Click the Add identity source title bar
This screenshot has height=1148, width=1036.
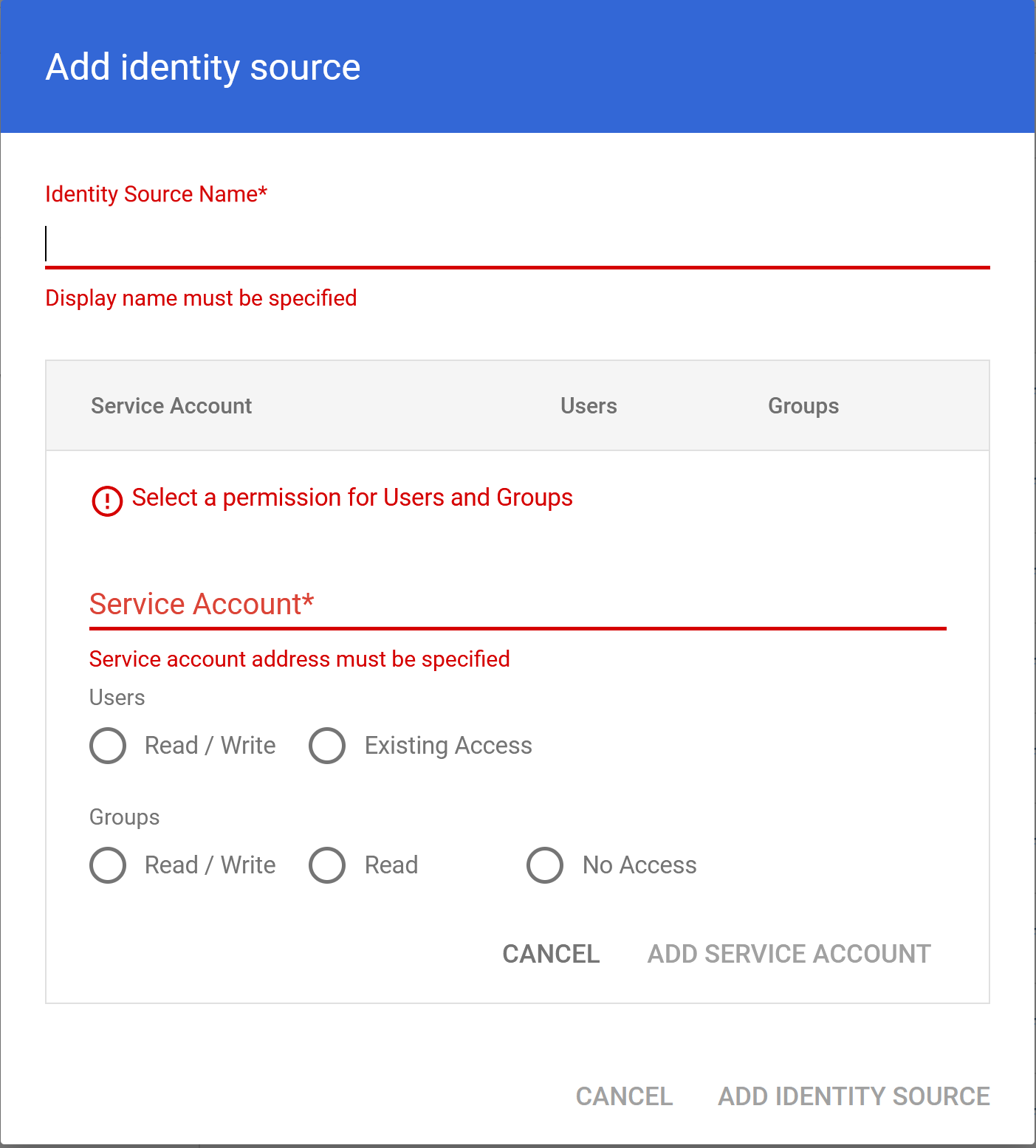[x=204, y=66]
